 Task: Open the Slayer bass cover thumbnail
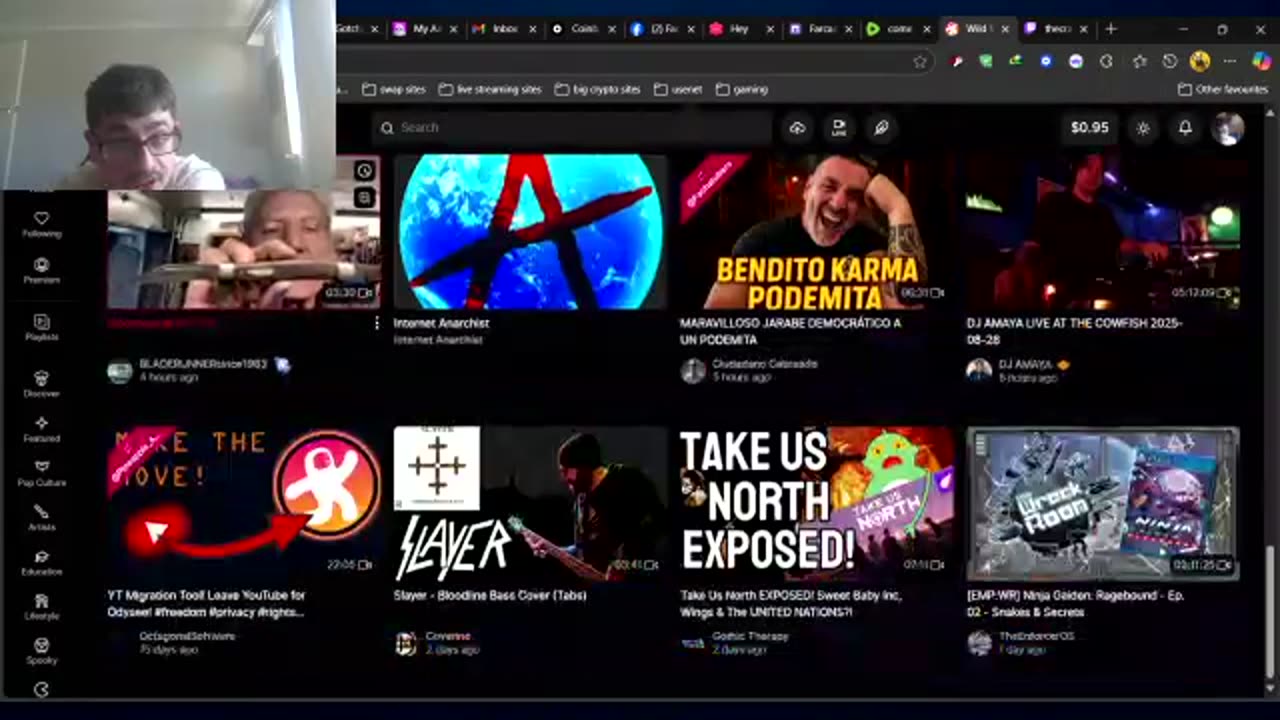point(530,503)
